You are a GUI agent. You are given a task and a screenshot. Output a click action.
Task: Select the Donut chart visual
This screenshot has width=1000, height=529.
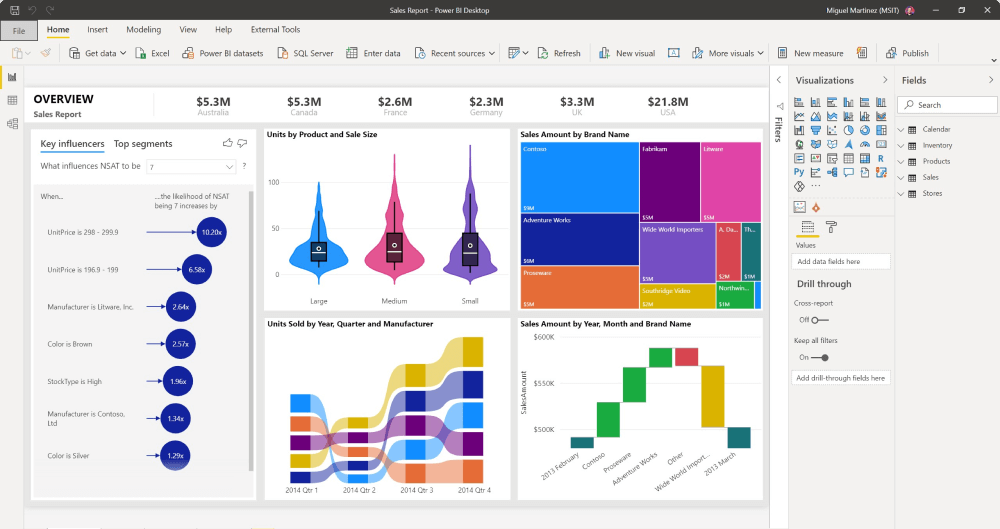(865, 130)
